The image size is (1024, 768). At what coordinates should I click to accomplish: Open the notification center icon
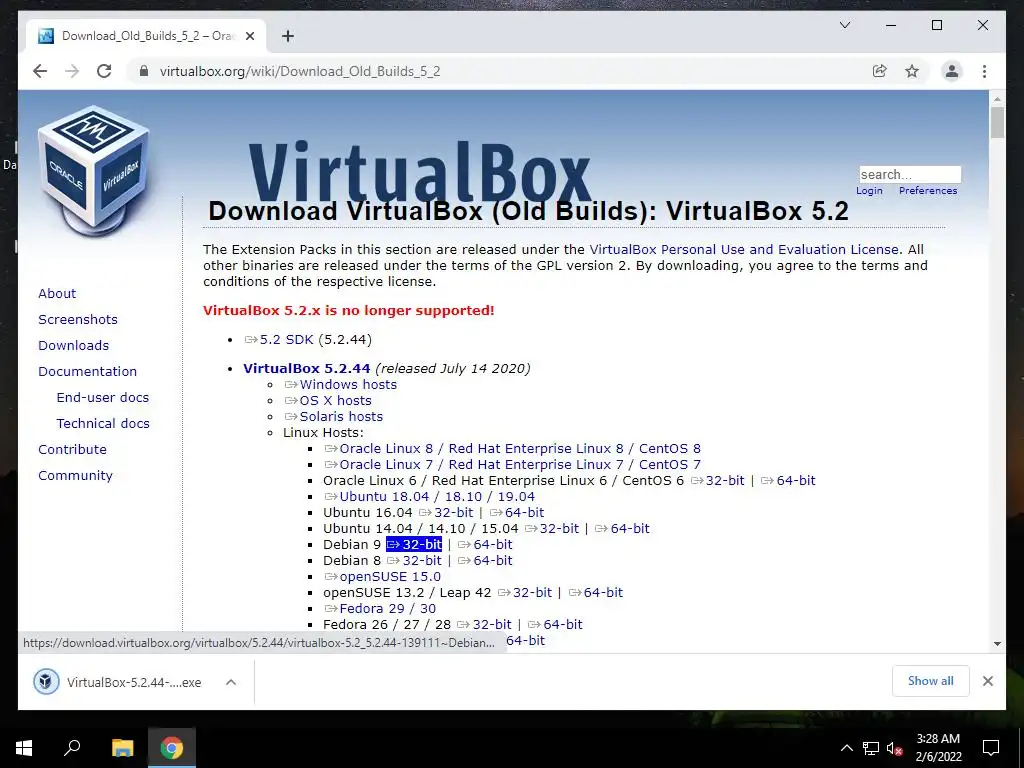pos(991,748)
